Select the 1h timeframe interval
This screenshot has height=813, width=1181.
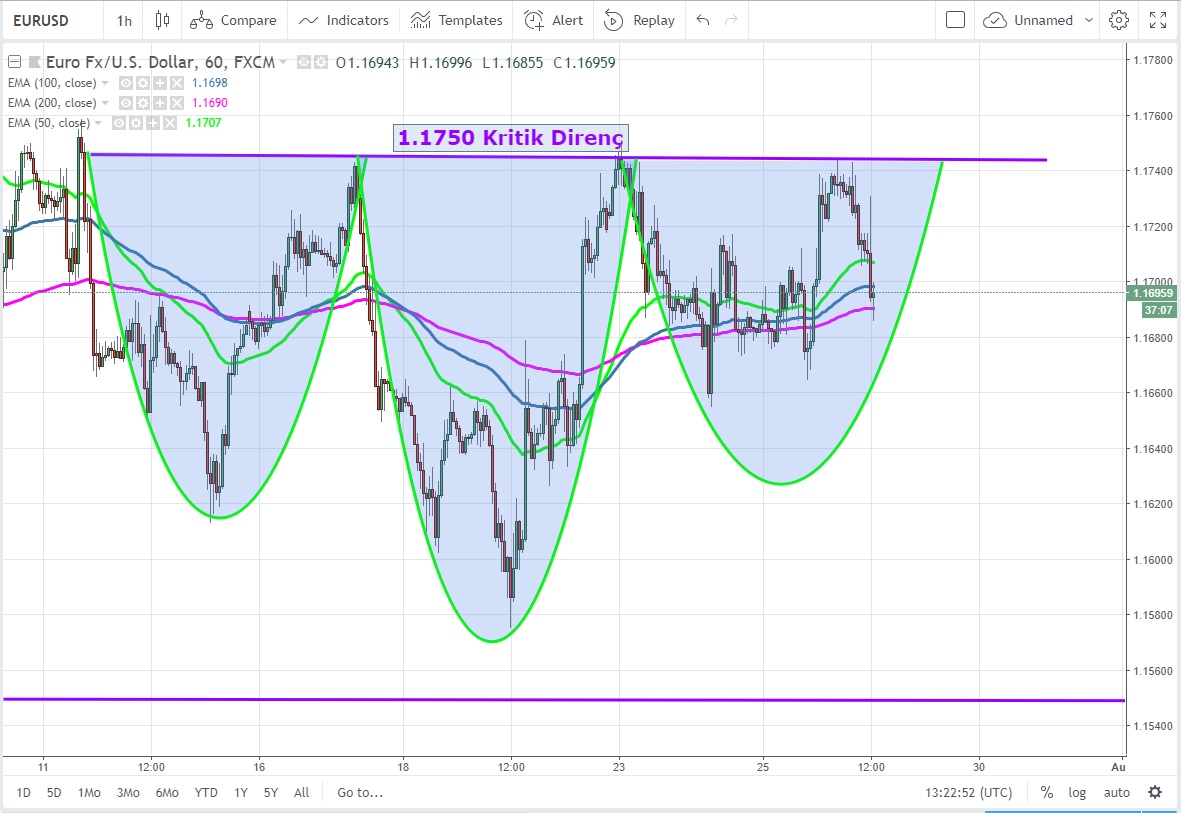[x=124, y=20]
